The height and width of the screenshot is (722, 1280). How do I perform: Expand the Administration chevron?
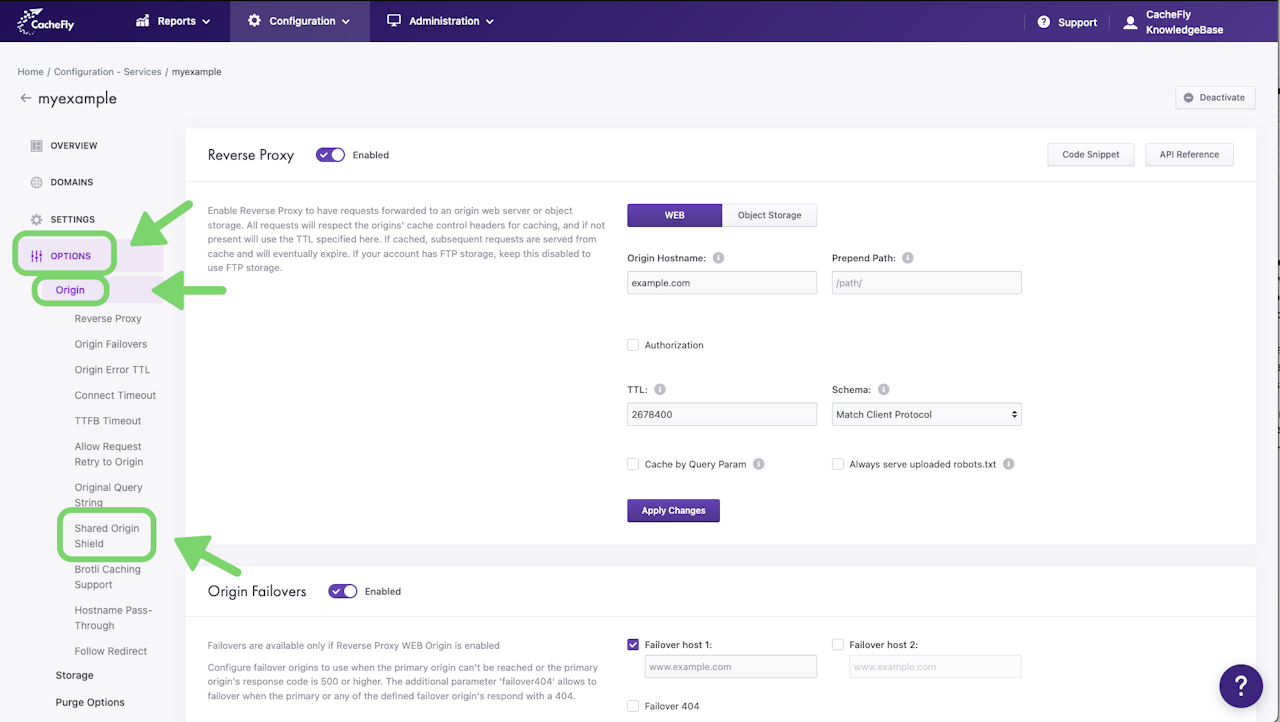tap(489, 22)
